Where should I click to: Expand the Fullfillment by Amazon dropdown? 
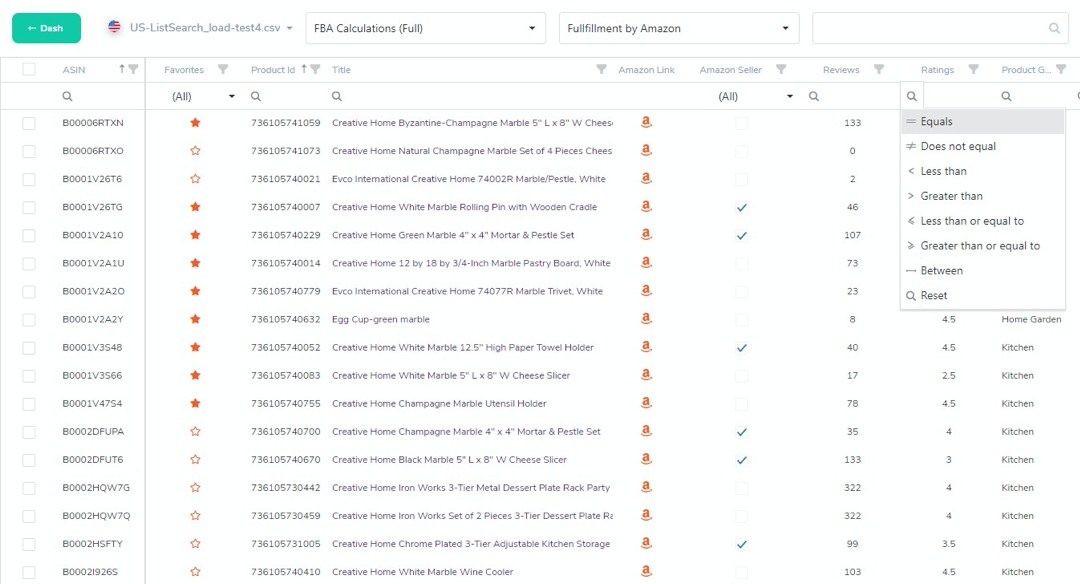coord(678,29)
